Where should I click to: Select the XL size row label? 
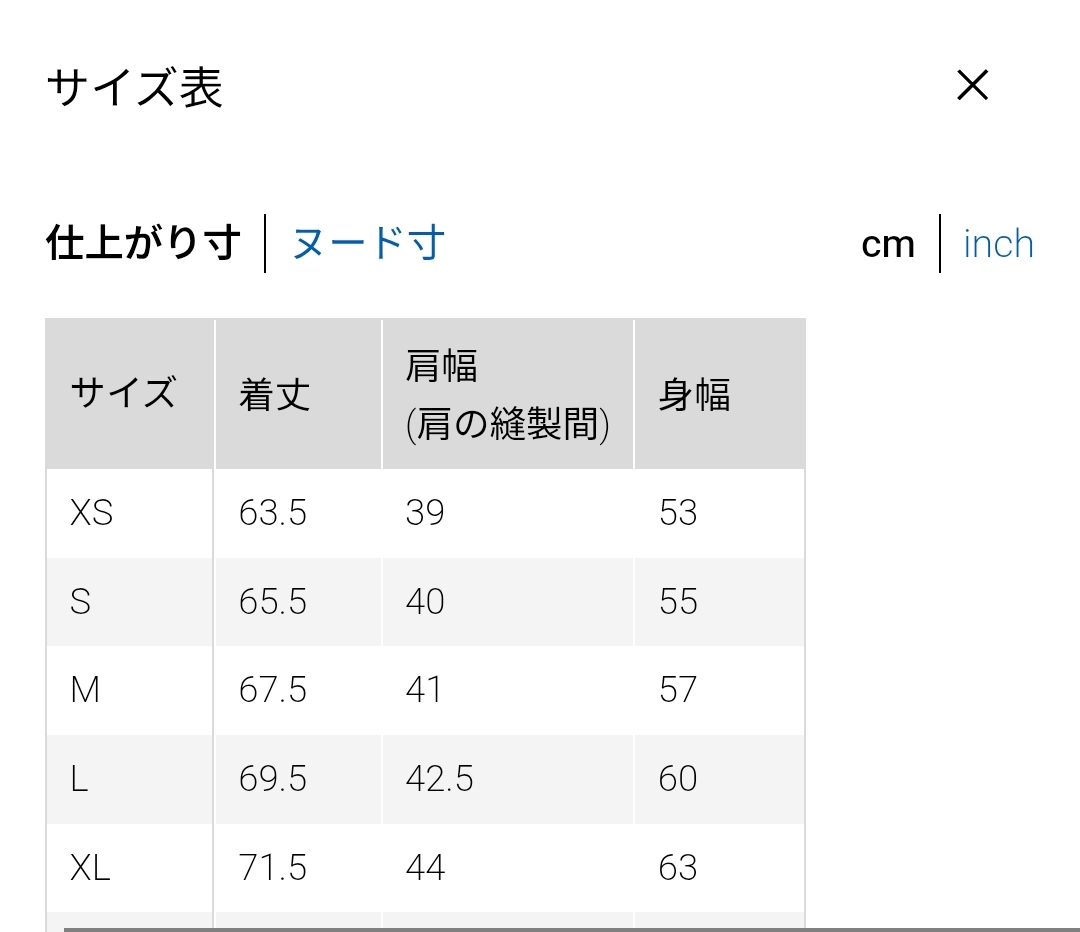[x=90, y=867]
